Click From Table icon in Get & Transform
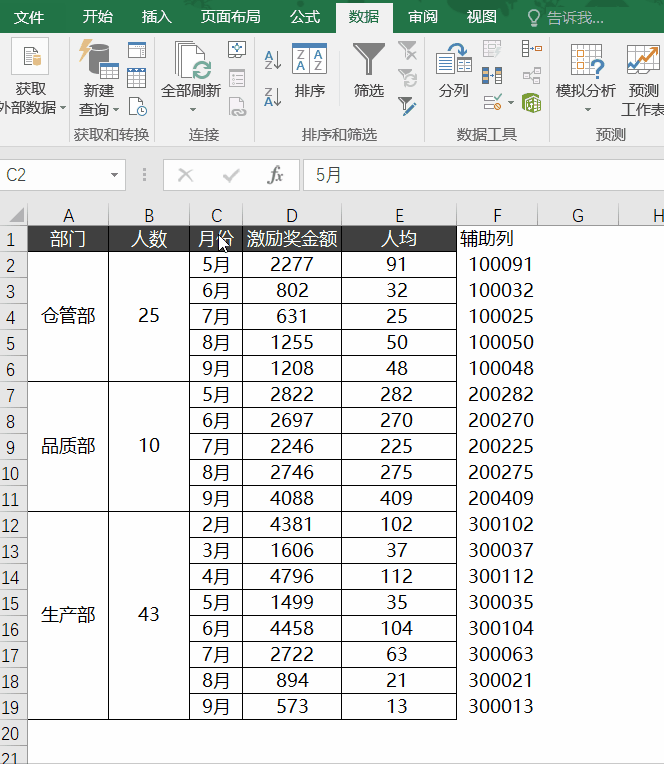 [x=137, y=78]
